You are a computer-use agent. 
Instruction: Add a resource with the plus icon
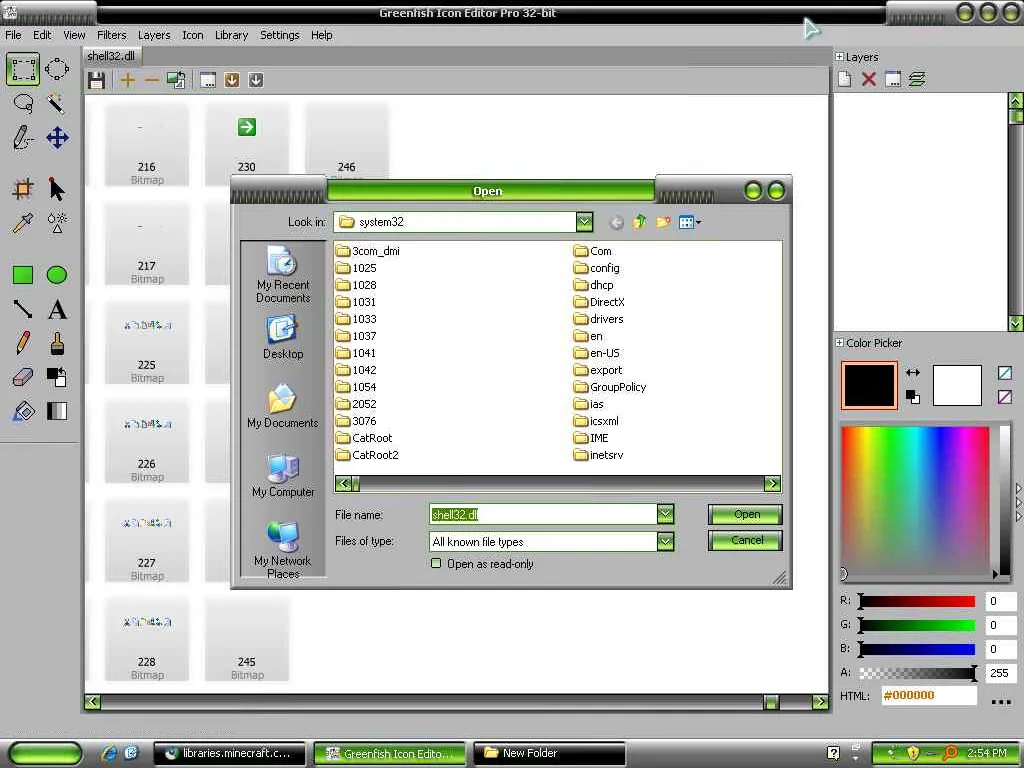pos(128,80)
